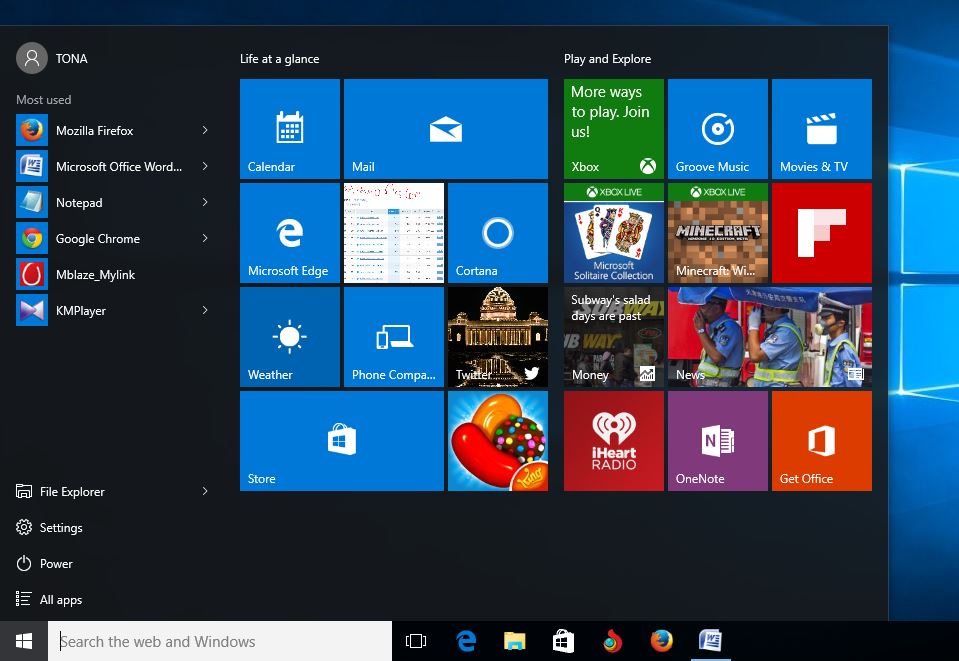Expand File Explorer jump list arrow
The image size is (959, 661).
[205, 492]
